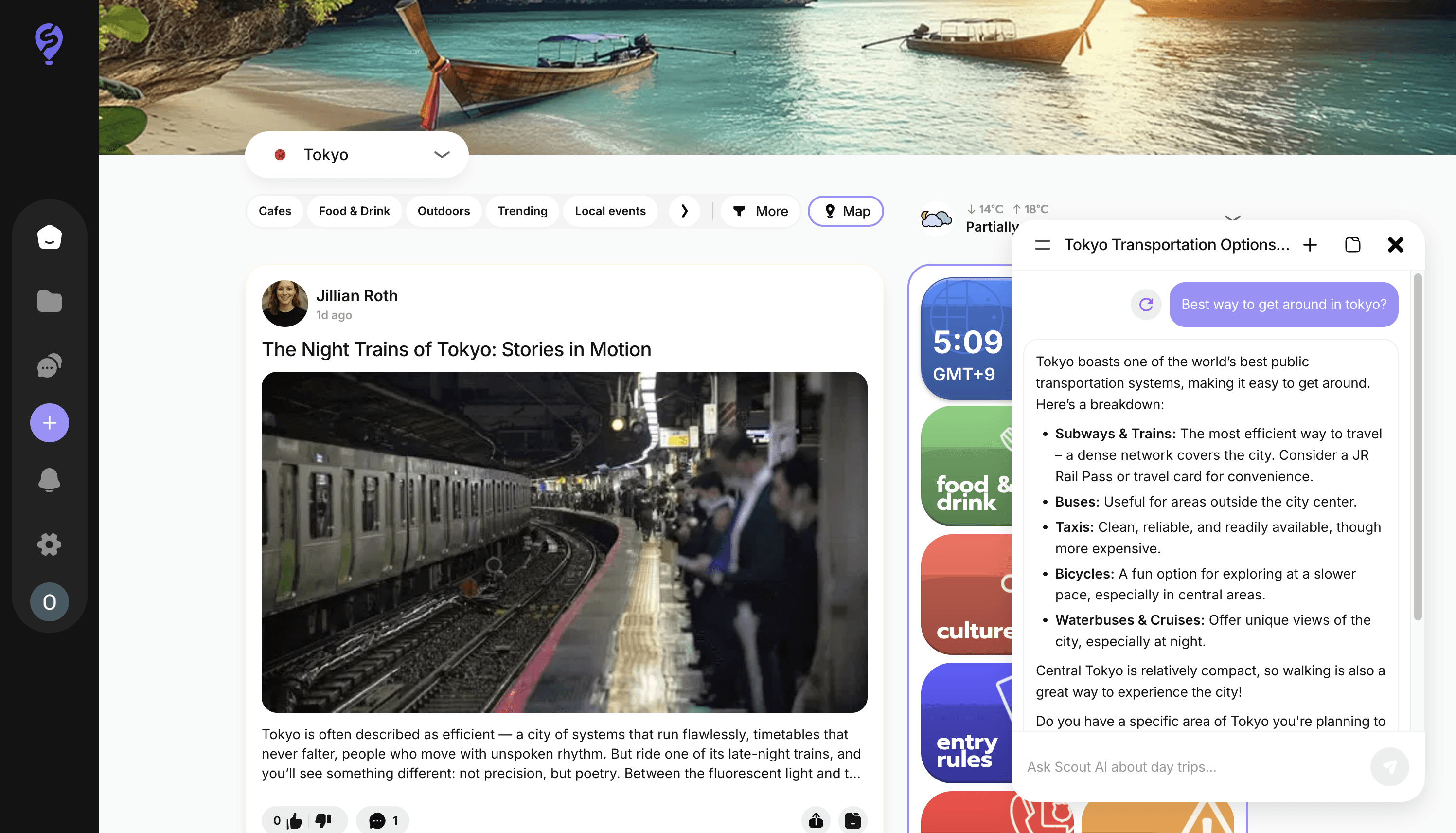This screenshot has height=833, width=1456.
Task: Click the Ask Scout AI input field
Action: click(1189, 767)
